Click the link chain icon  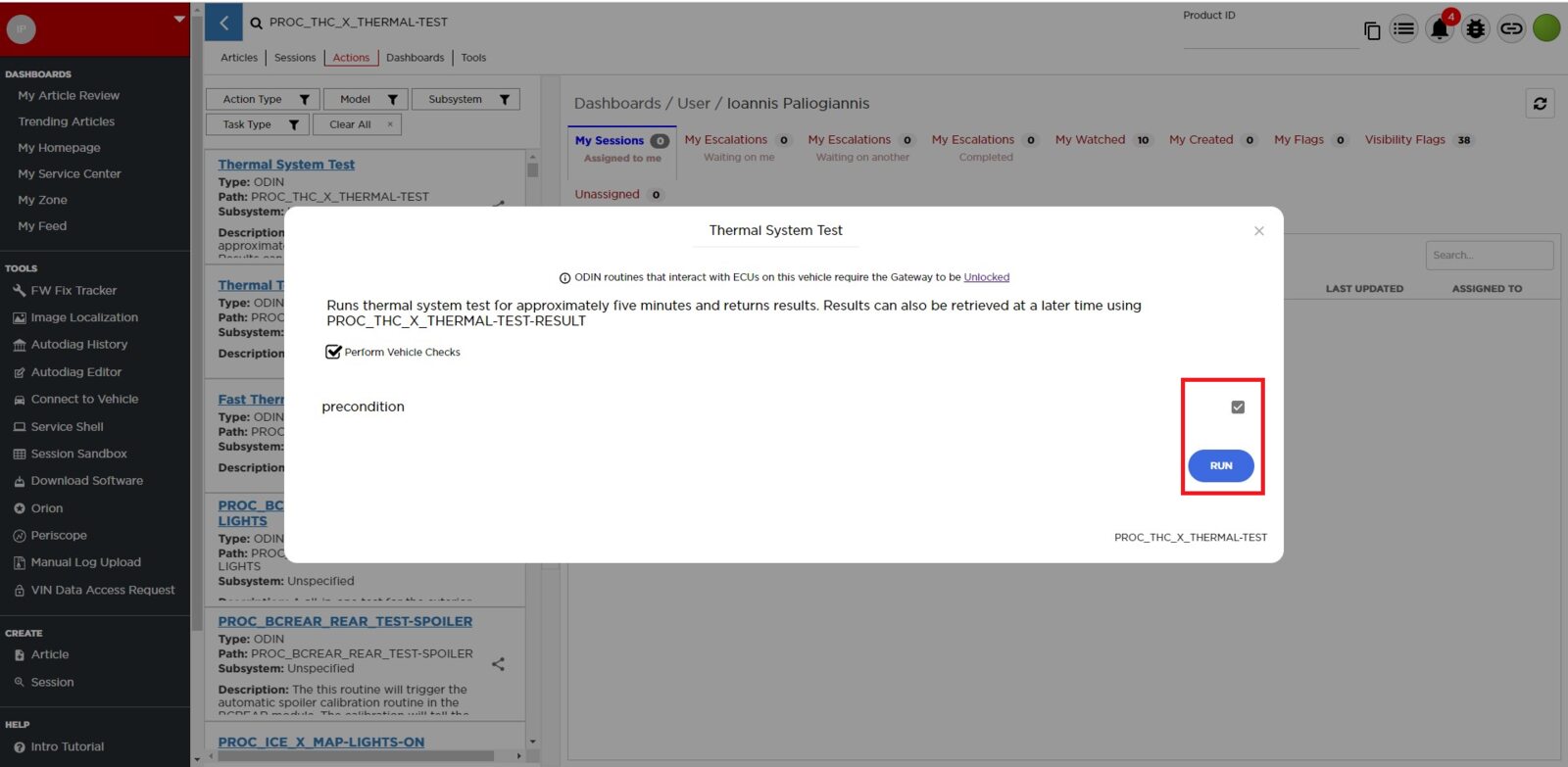pos(1511,29)
